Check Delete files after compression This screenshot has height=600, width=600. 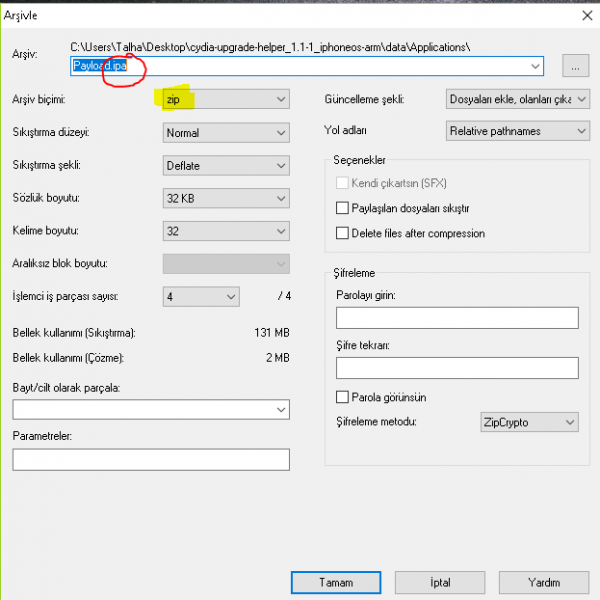[x=344, y=233]
